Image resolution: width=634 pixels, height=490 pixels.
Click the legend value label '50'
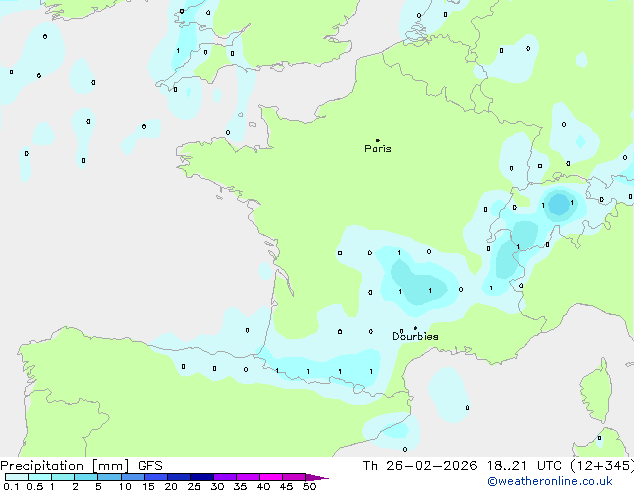coord(309,486)
